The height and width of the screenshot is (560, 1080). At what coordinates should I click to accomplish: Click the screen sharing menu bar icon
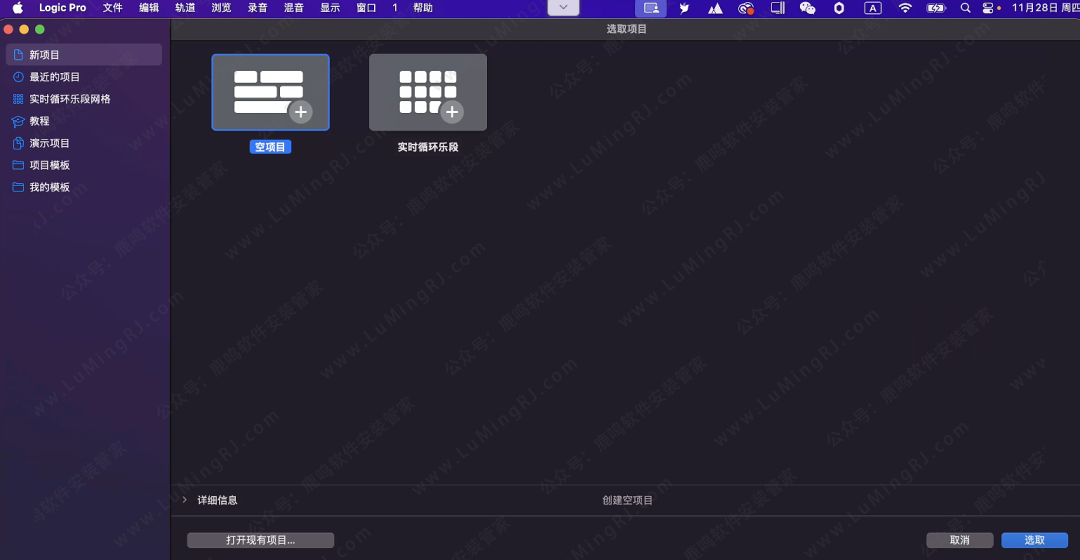point(651,8)
